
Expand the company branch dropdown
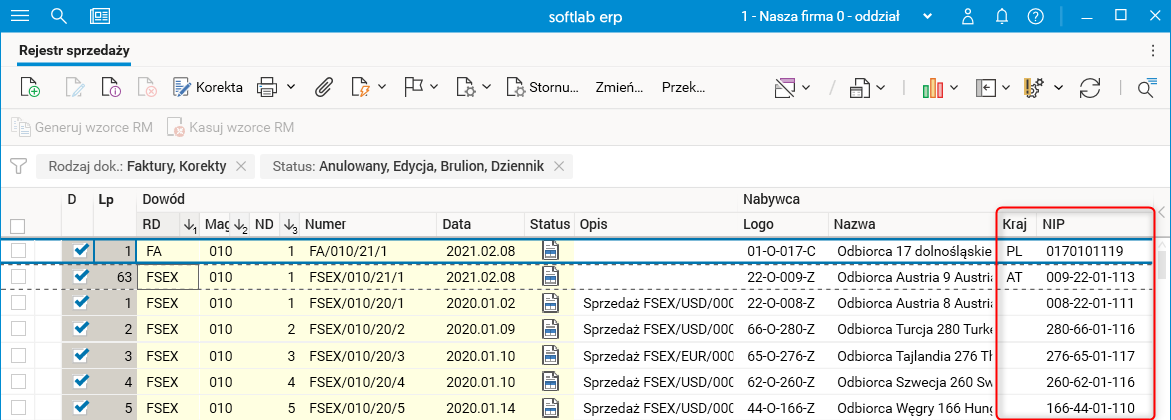[929, 16]
